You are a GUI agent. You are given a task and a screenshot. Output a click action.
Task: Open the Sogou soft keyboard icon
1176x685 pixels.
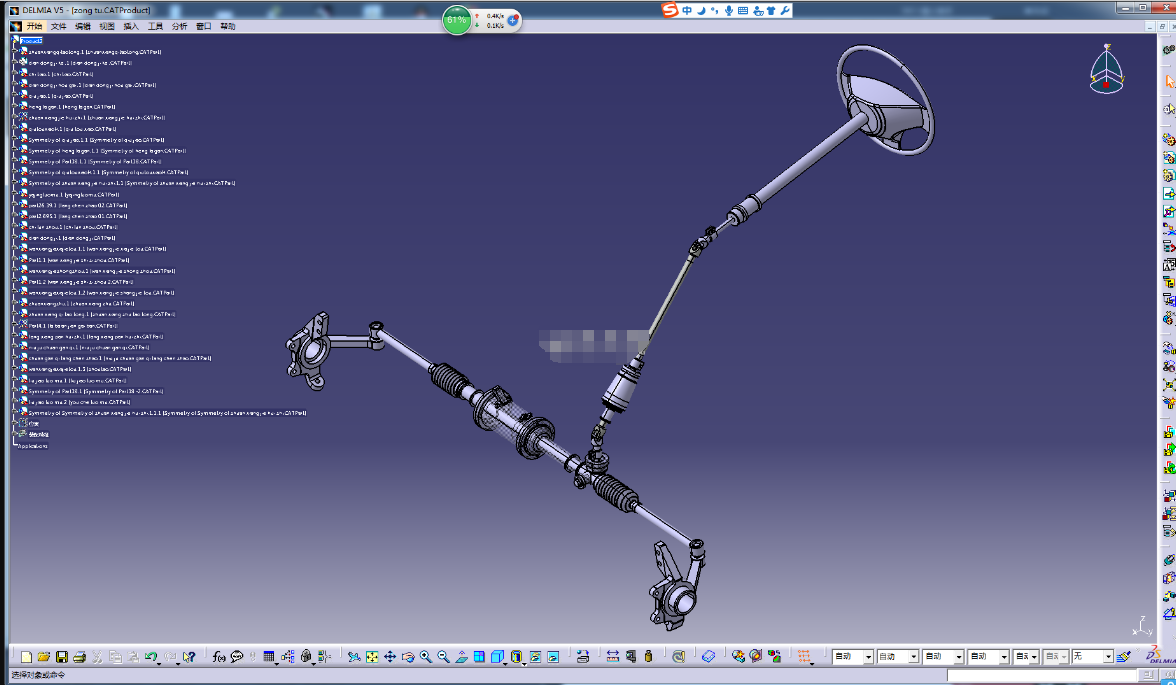pyautogui.click(x=742, y=10)
